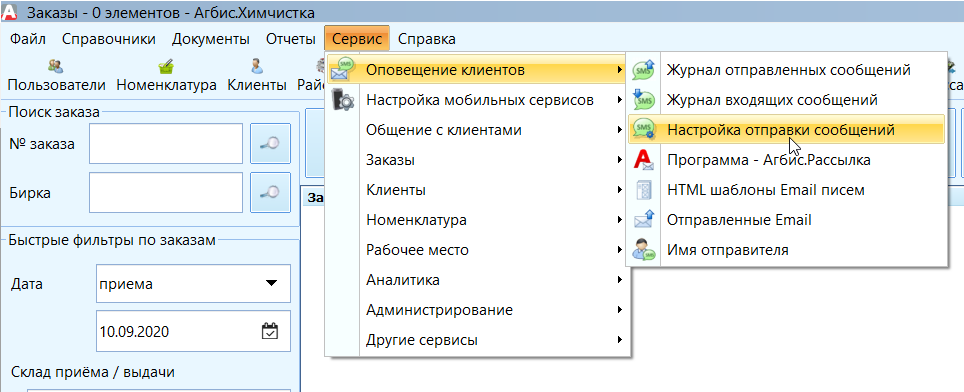Click the Настройка отправки сообщений icon

pyautogui.click(x=644, y=130)
